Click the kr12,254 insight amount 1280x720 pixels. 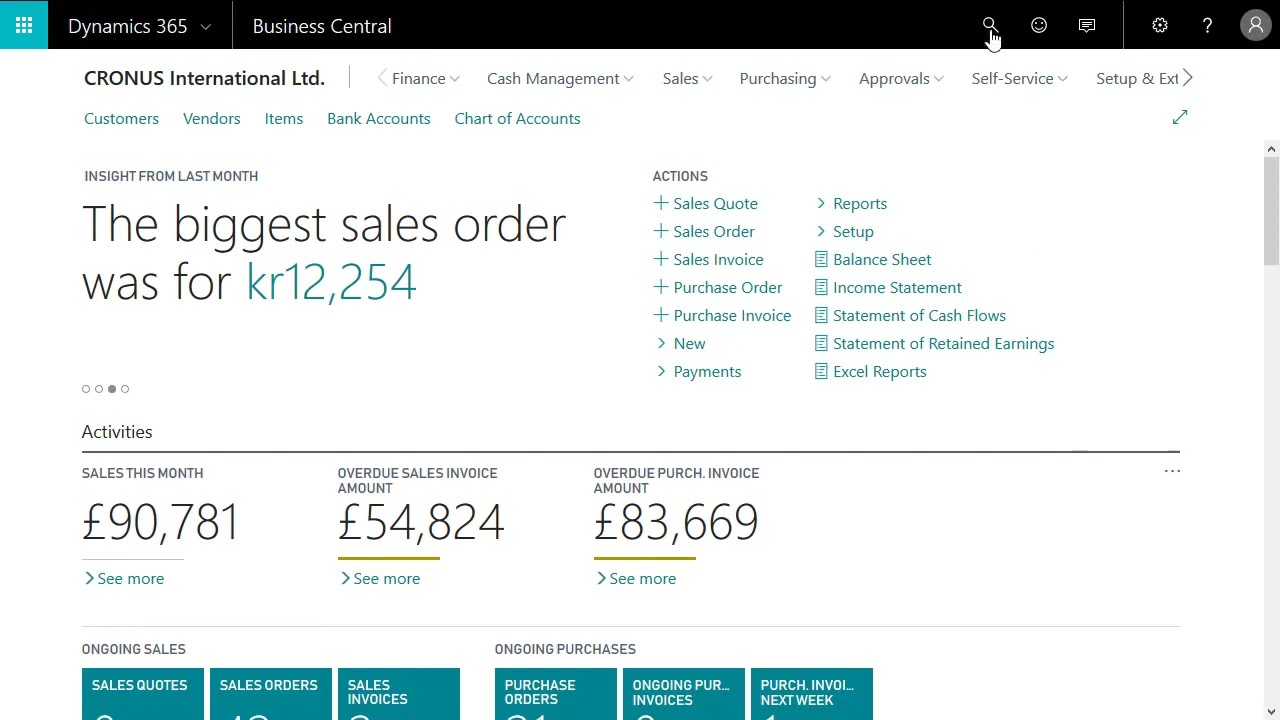pyautogui.click(x=331, y=282)
